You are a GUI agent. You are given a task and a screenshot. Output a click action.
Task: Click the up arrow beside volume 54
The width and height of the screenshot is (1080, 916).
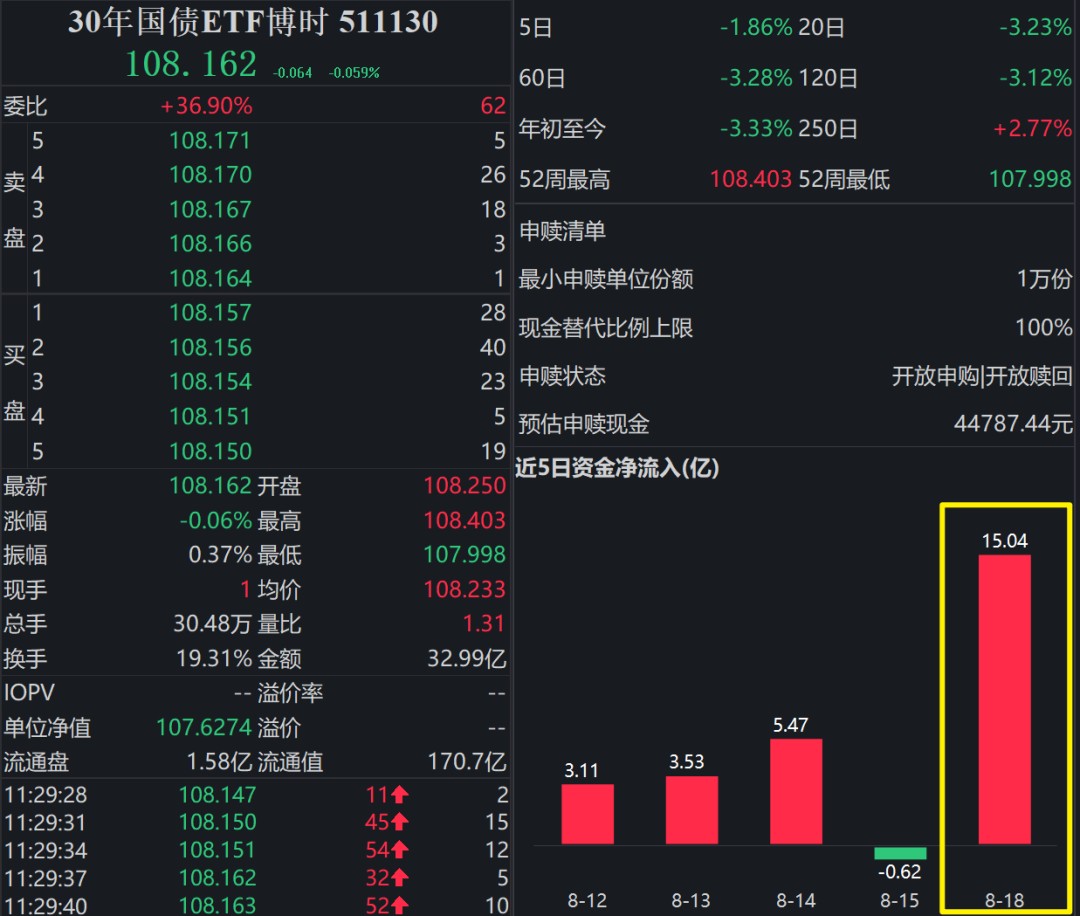400,850
